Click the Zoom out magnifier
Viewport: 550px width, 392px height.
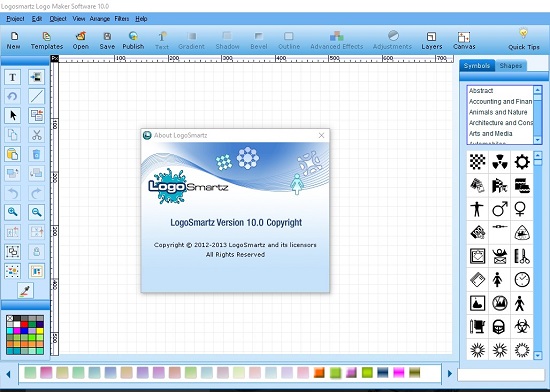[x=36, y=212]
